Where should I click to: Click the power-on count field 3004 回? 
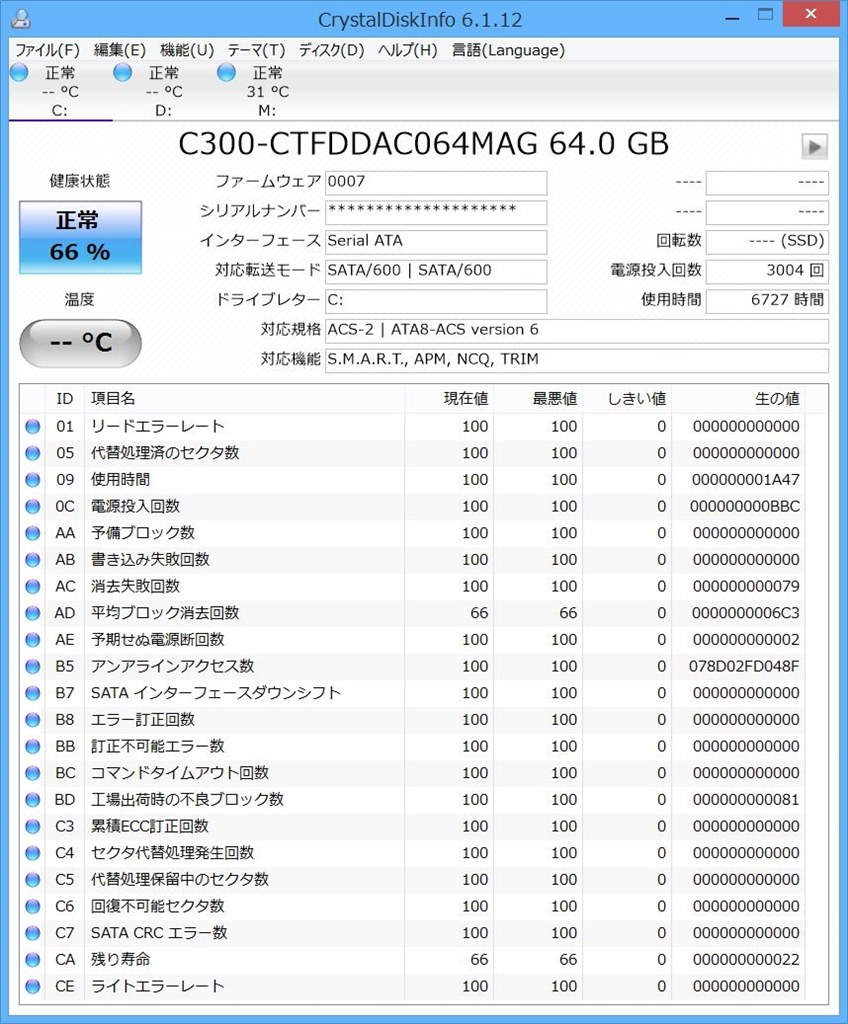[767, 271]
